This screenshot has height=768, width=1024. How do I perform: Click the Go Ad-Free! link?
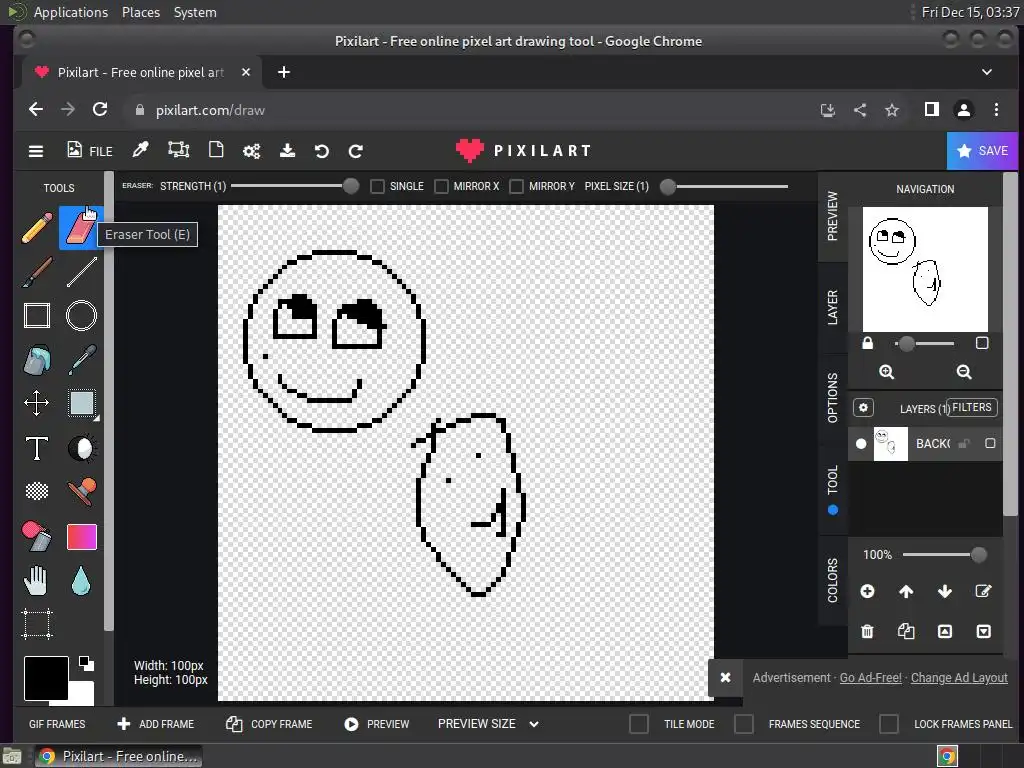[x=871, y=678]
